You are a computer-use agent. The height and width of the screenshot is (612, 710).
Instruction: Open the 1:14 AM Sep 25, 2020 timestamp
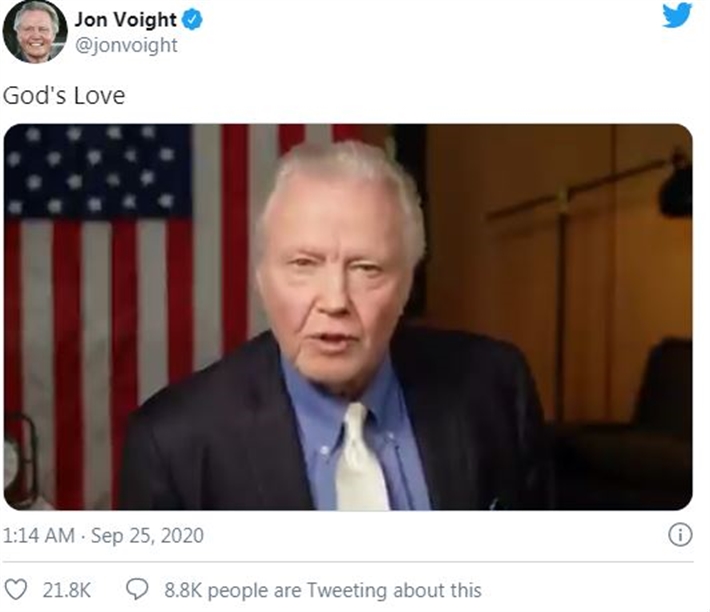pos(103,536)
